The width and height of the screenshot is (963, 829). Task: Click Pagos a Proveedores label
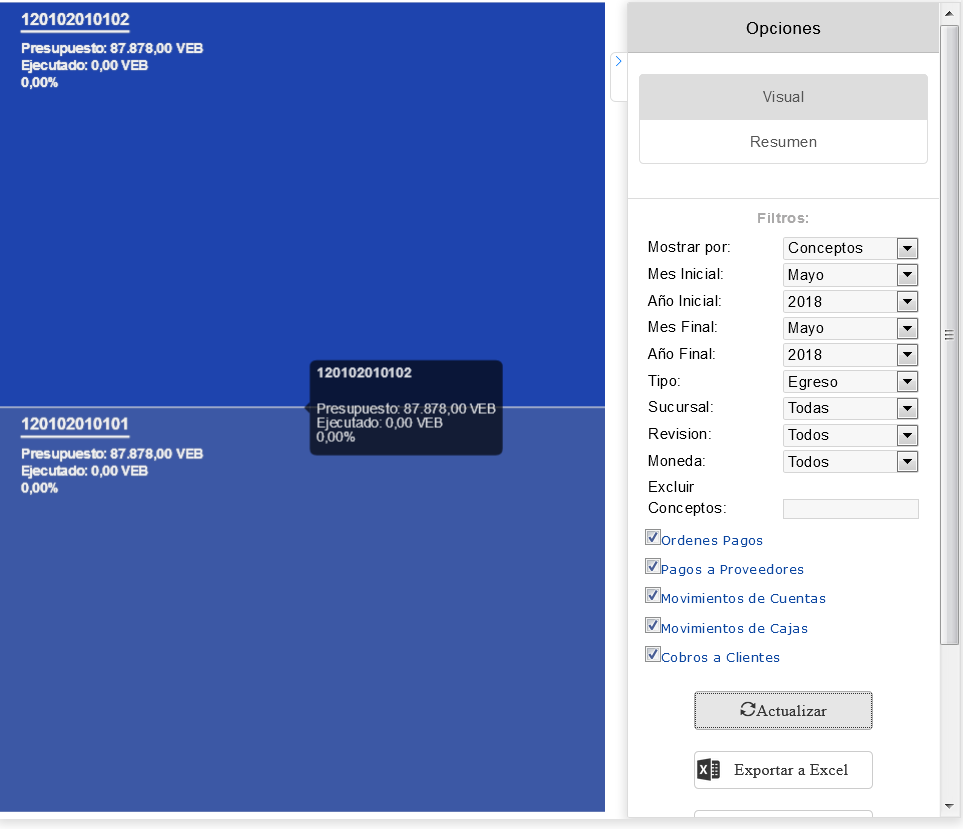[732, 569]
